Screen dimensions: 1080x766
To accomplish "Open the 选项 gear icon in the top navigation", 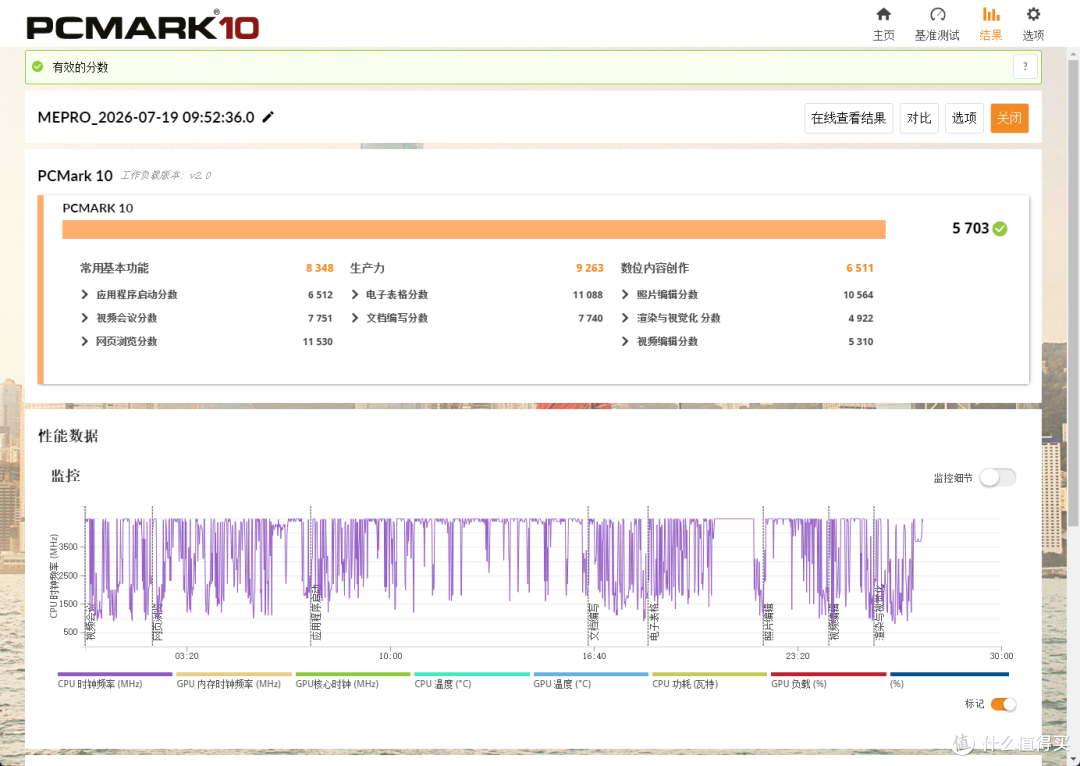I will 1032,14.
